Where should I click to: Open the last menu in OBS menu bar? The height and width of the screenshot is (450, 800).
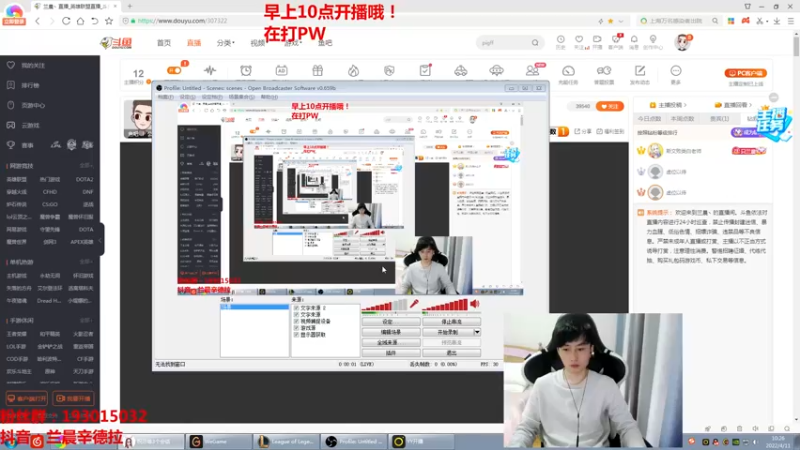(x=269, y=97)
